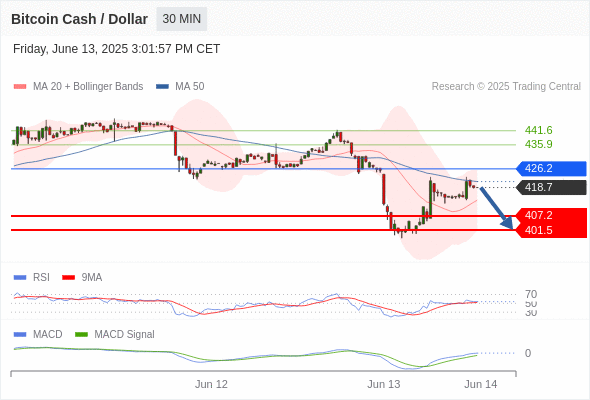The image size is (590, 400).
Task: Click the MACD Signal legend label
Action: 125,335
